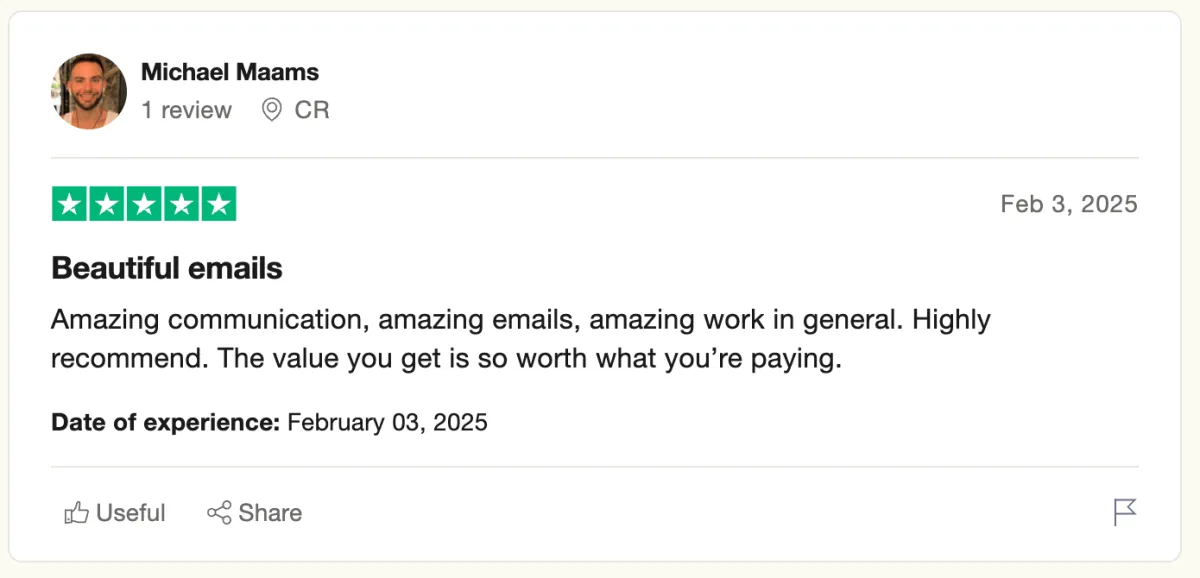1200x578 pixels.
Task: Open Michael Maams profile photo
Action: (89, 91)
